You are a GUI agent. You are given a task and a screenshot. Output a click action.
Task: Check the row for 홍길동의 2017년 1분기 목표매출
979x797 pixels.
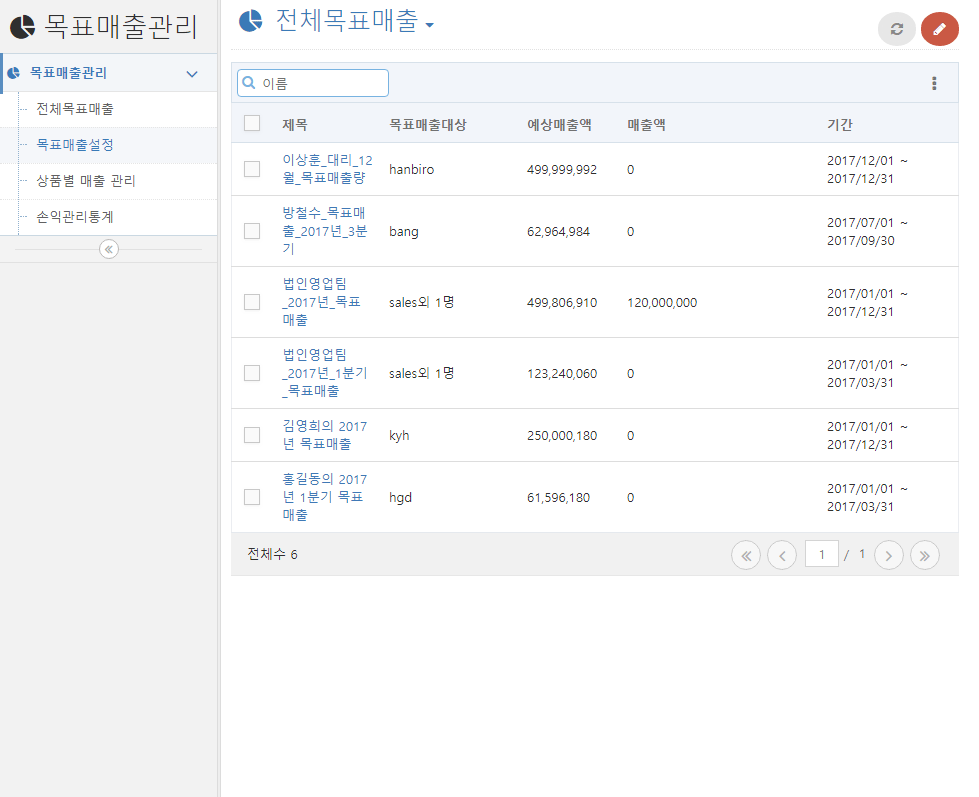point(252,497)
